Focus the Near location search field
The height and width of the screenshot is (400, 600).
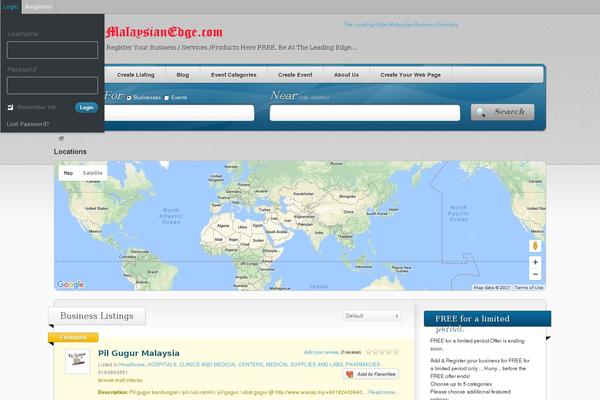click(x=365, y=113)
